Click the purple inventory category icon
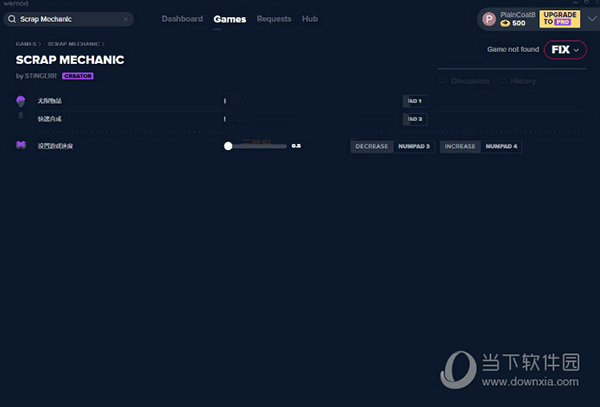This screenshot has width=600, height=407. (21, 101)
